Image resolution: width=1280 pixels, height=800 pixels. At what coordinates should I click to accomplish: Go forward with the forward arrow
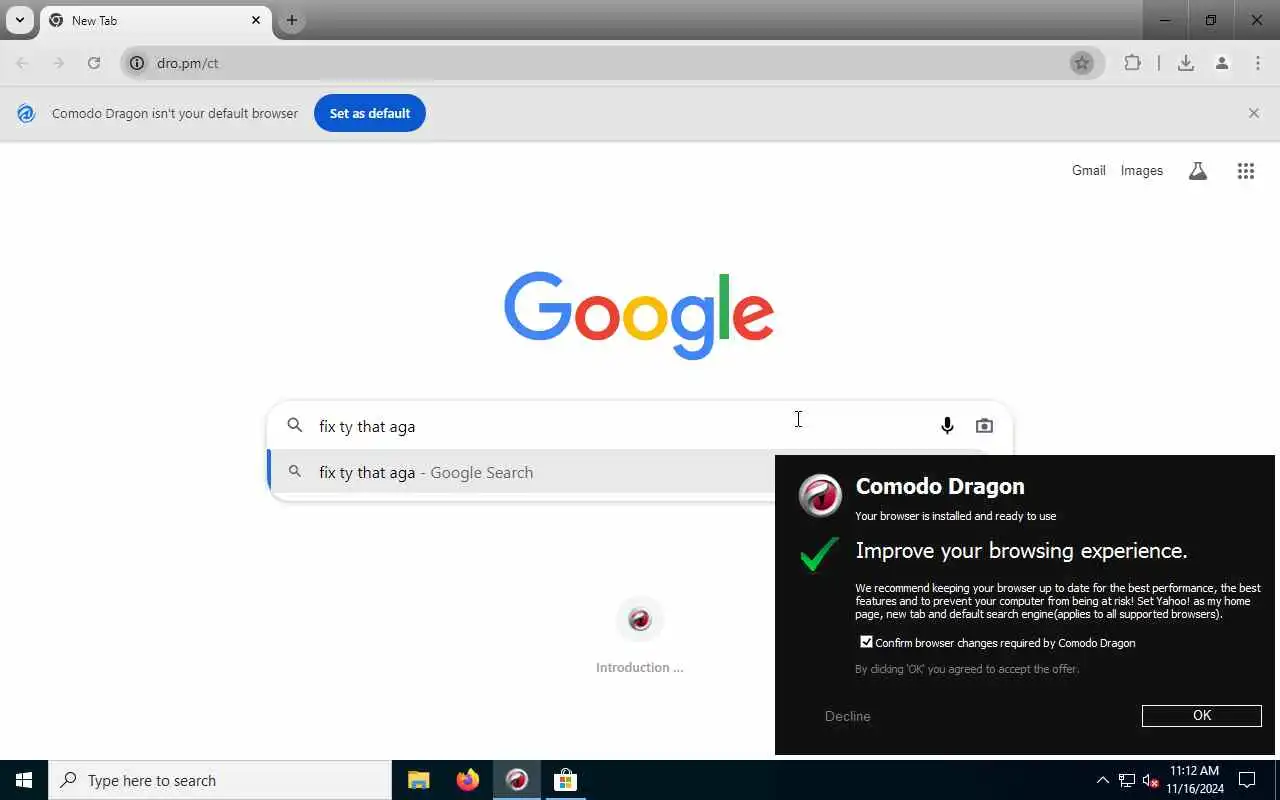pos(58,63)
